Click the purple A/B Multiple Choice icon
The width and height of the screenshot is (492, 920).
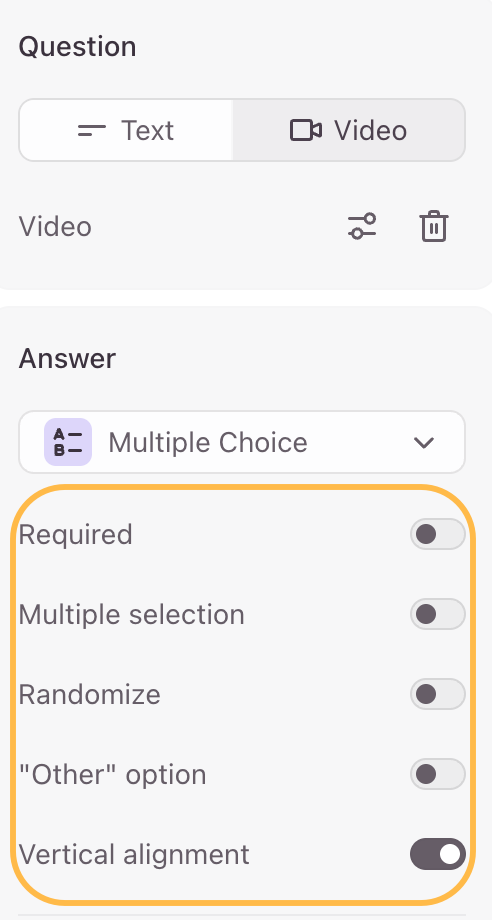(68, 442)
